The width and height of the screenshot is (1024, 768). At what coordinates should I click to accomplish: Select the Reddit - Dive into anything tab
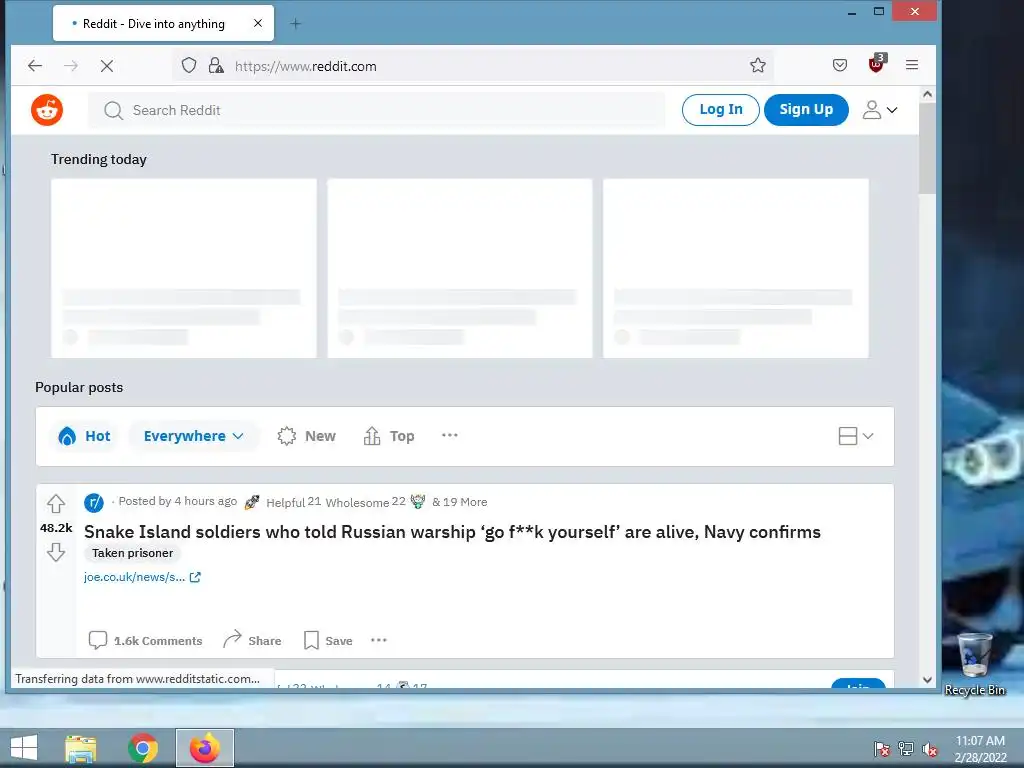coord(163,24)
